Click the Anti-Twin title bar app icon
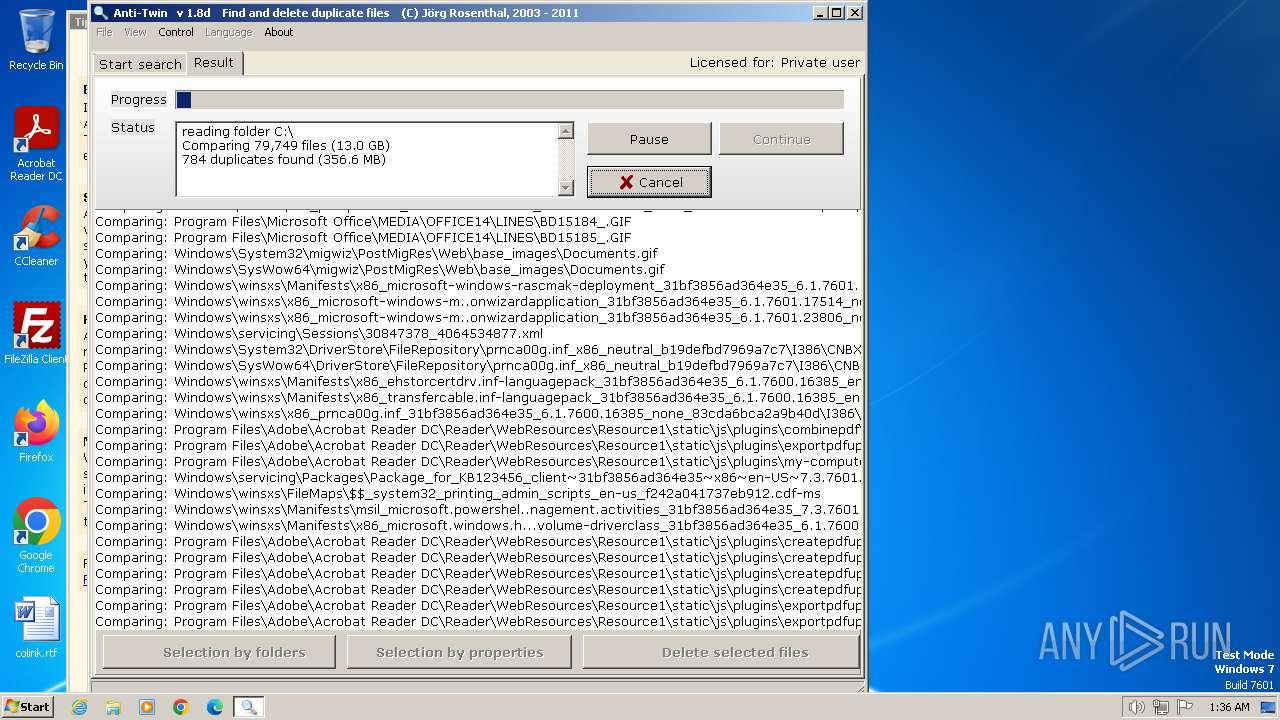 (x=100, y=13)
